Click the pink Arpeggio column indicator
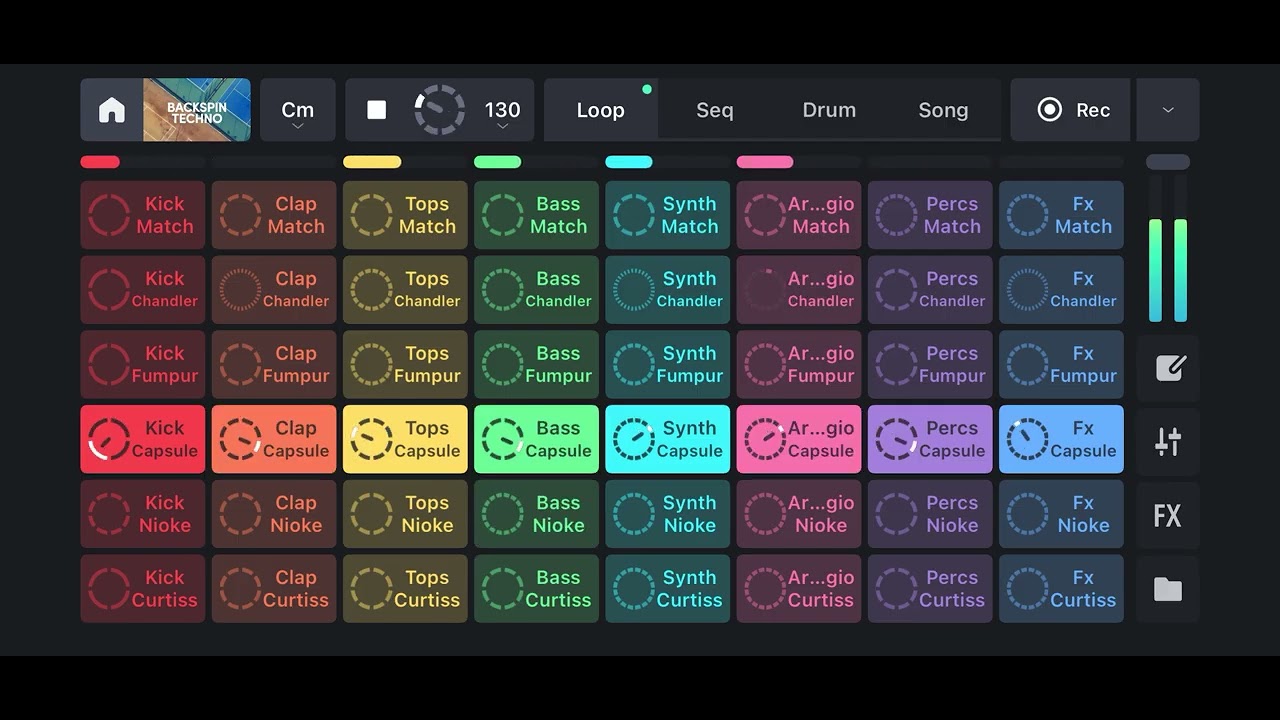The width and height of the screenshot is (1280, 720). 765,162
